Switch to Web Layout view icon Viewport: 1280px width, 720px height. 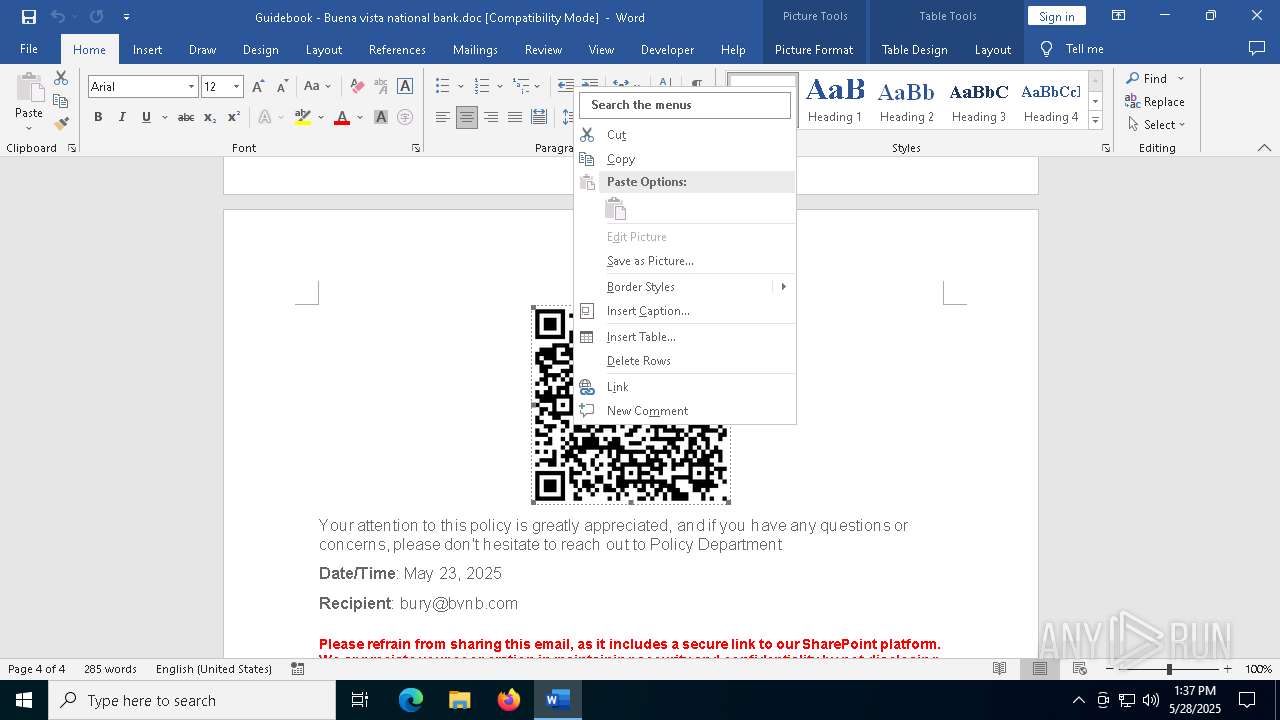tap(1080, 669)
